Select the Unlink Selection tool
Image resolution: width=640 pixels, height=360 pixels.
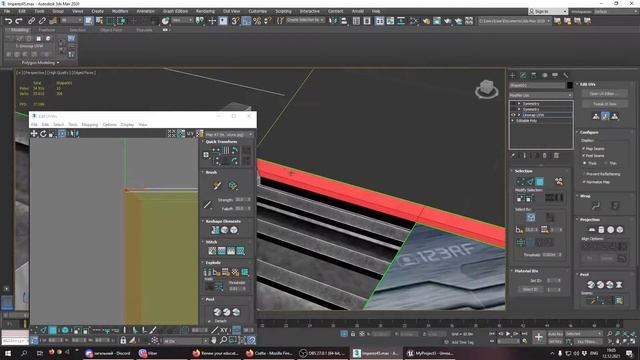coord(42,21)
